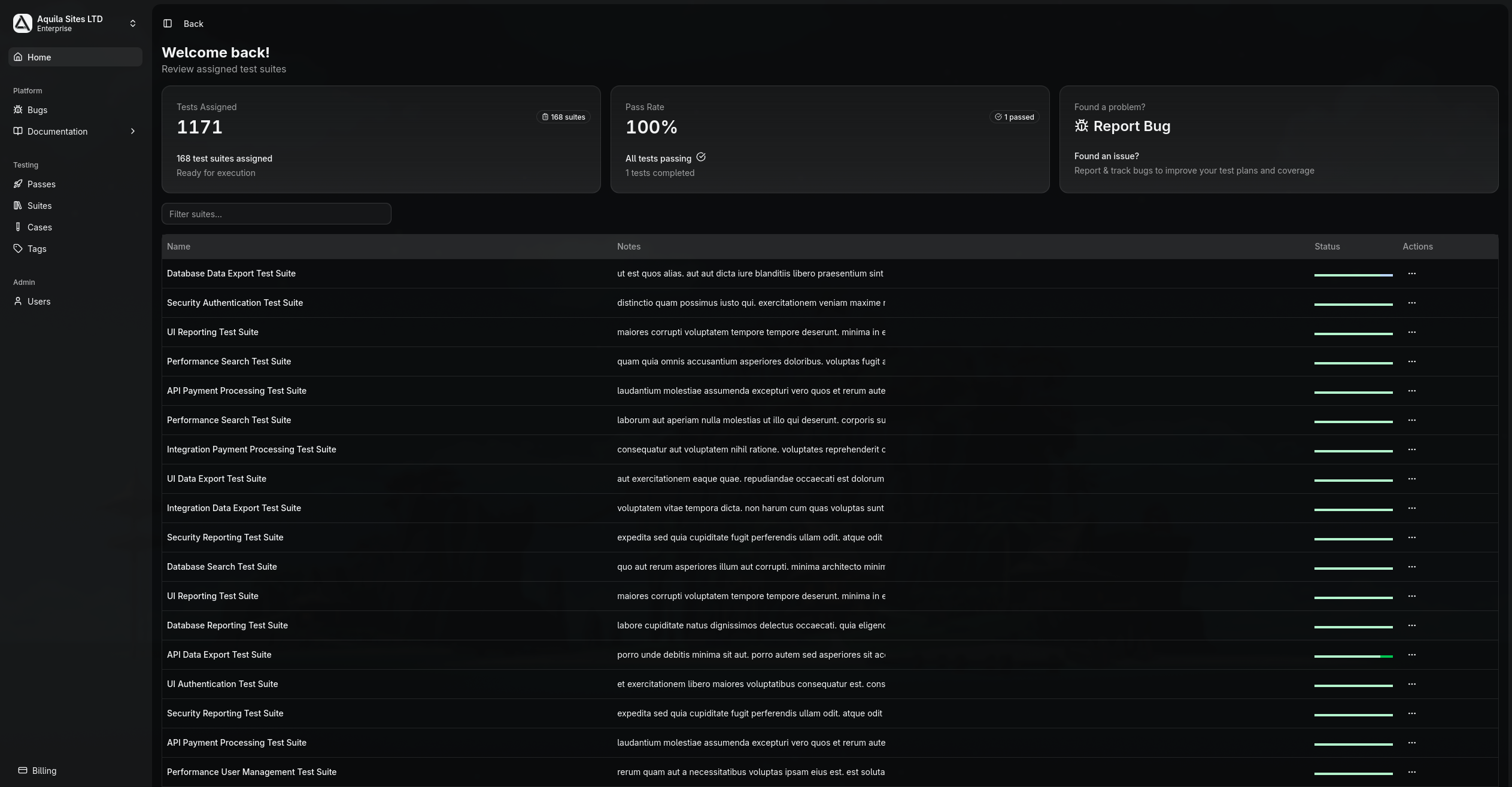Screen dimensions: 1512x787
Task: Click the All tests passing checkmark
Action: click(700, 157)
